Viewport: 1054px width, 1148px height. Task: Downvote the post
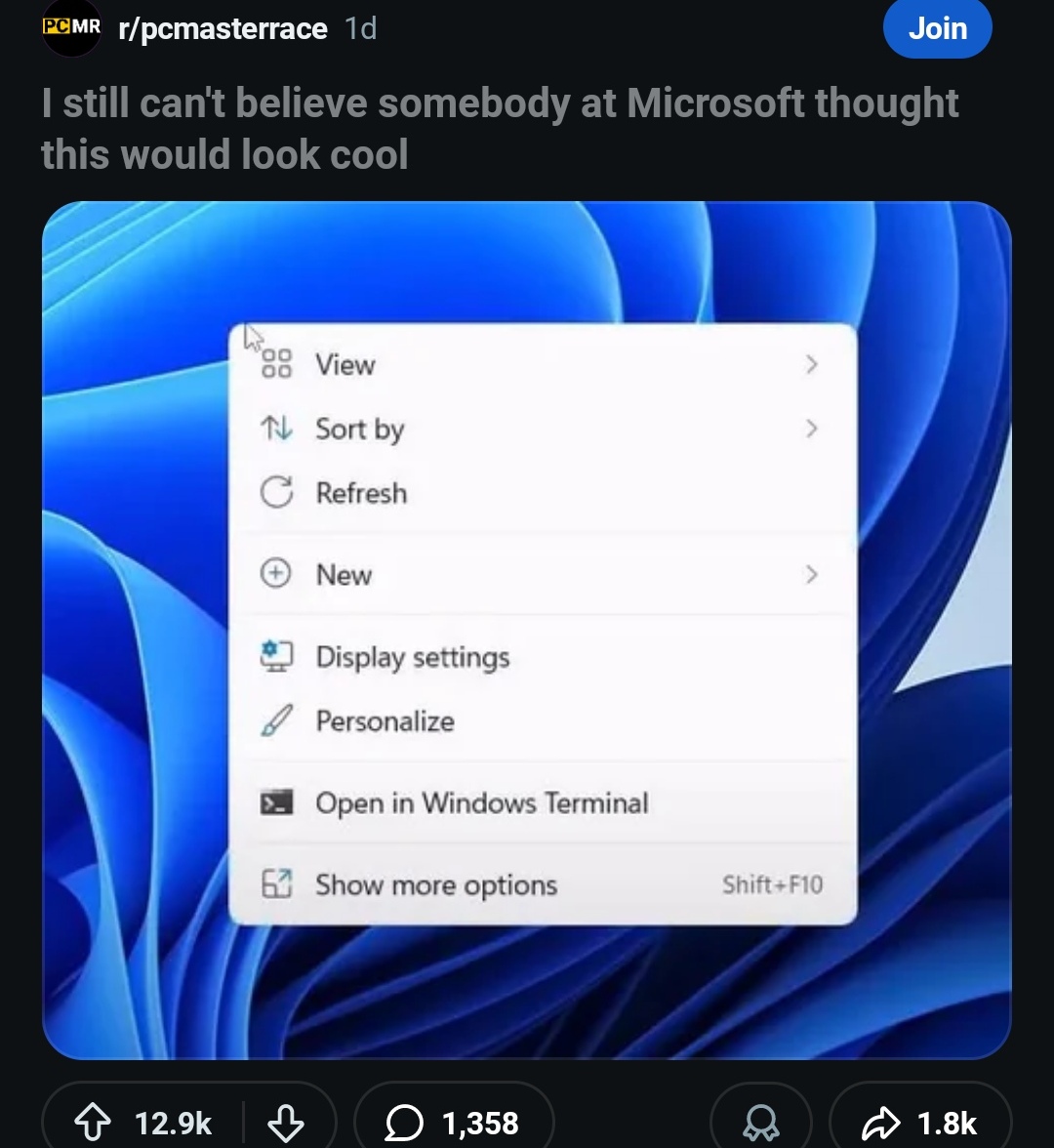point(286,1123)
